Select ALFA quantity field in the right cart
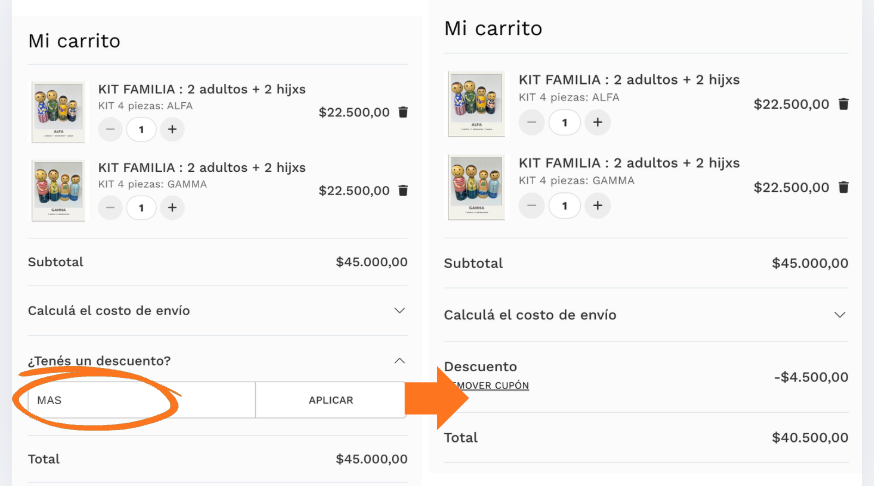The image size is (874, 486). pyautogui.click(x=565, y=122)
